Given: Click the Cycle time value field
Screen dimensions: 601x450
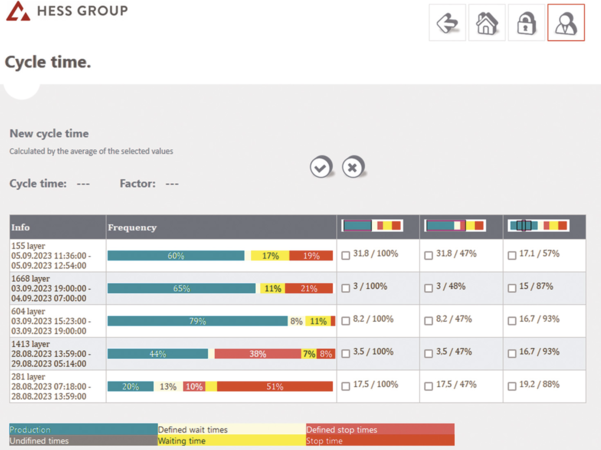Looking at the screenshot, I should (x=83, y=184).
